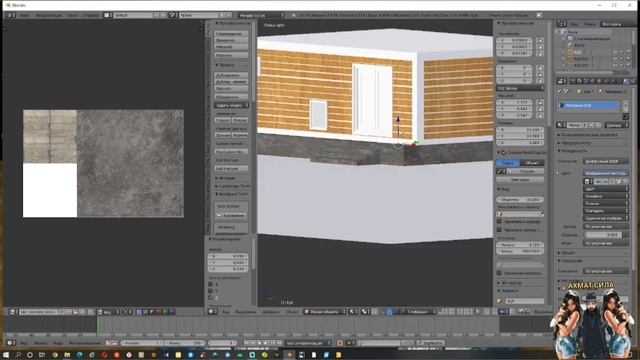
Task: Select the highlighted material slot in list
Action: tap(589, 105)
